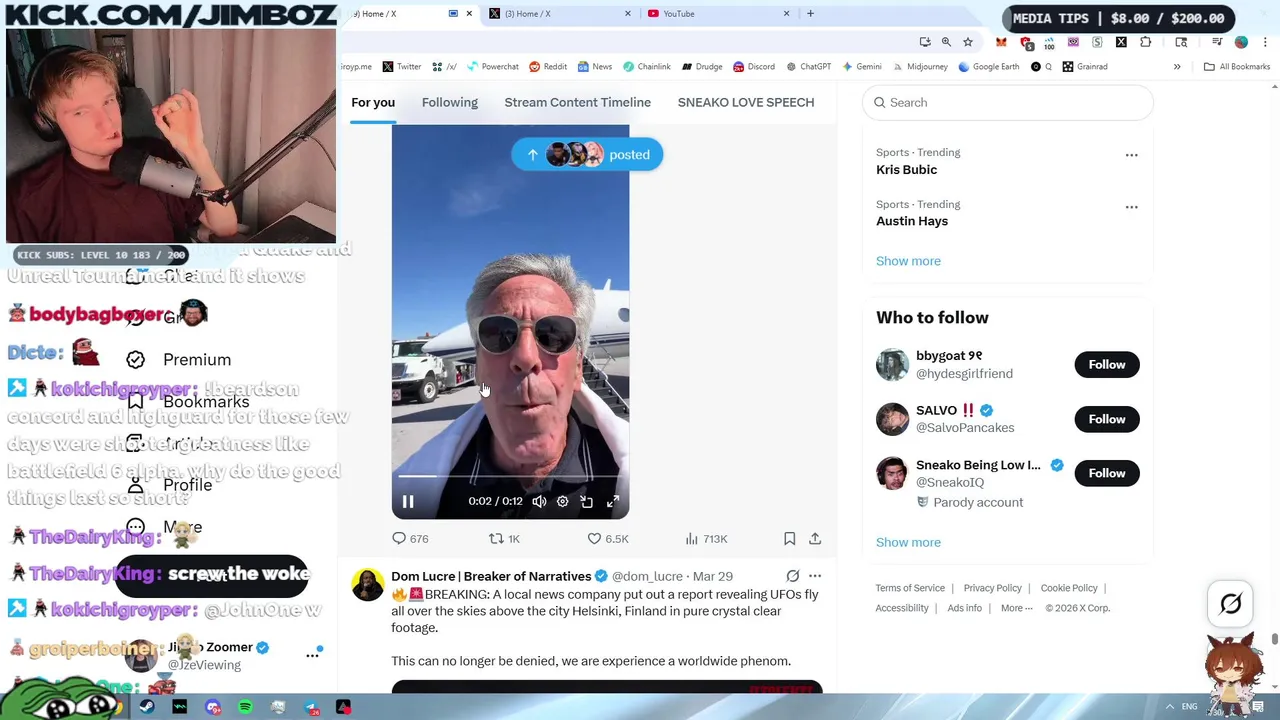Share the video tweet
Screen dimensions: 1280x720
pyautogui.click(x=815, y=538)
